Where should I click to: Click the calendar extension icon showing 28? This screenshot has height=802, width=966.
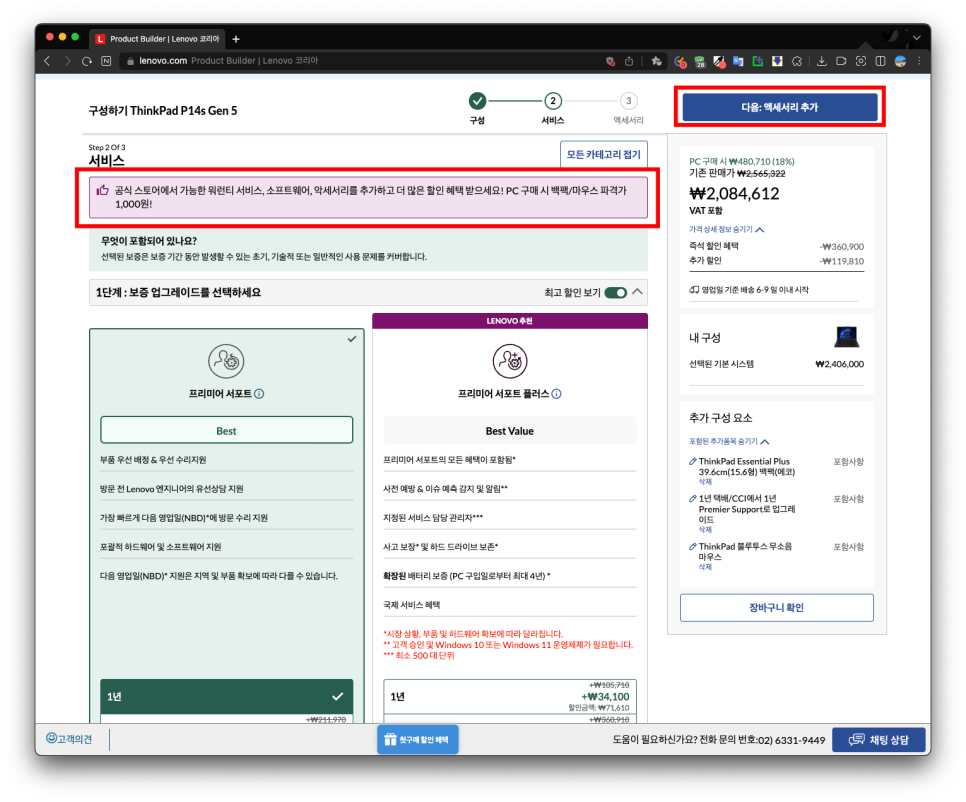click(700, 62)
